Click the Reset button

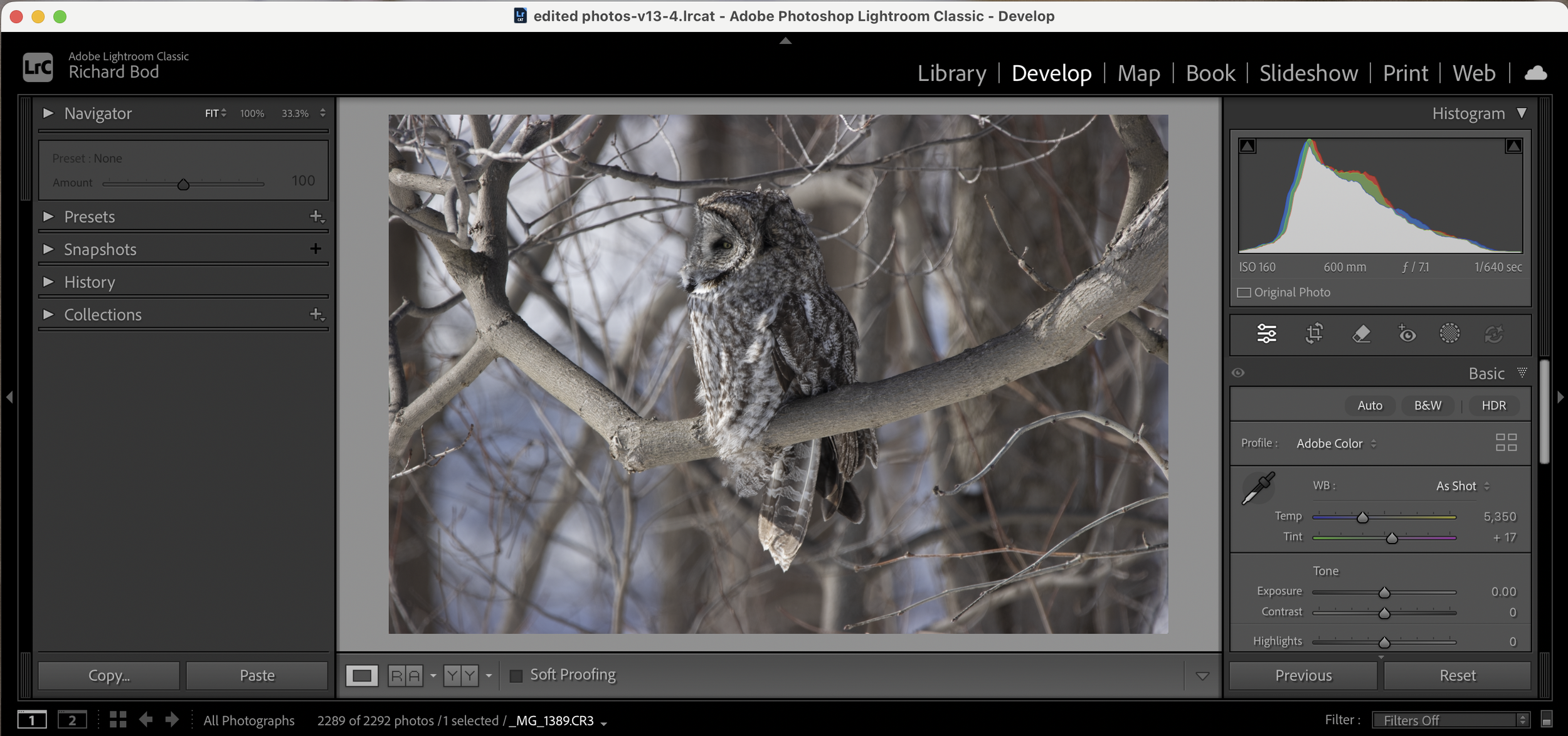[1457, 676]
